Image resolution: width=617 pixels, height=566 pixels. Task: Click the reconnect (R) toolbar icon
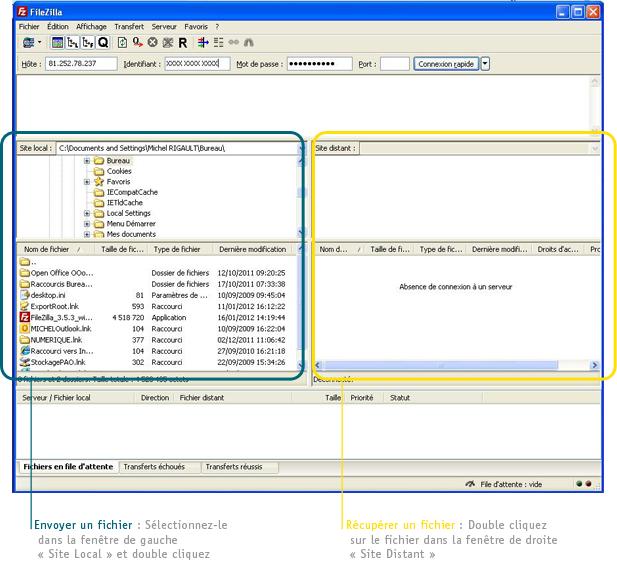coord(183,43)
